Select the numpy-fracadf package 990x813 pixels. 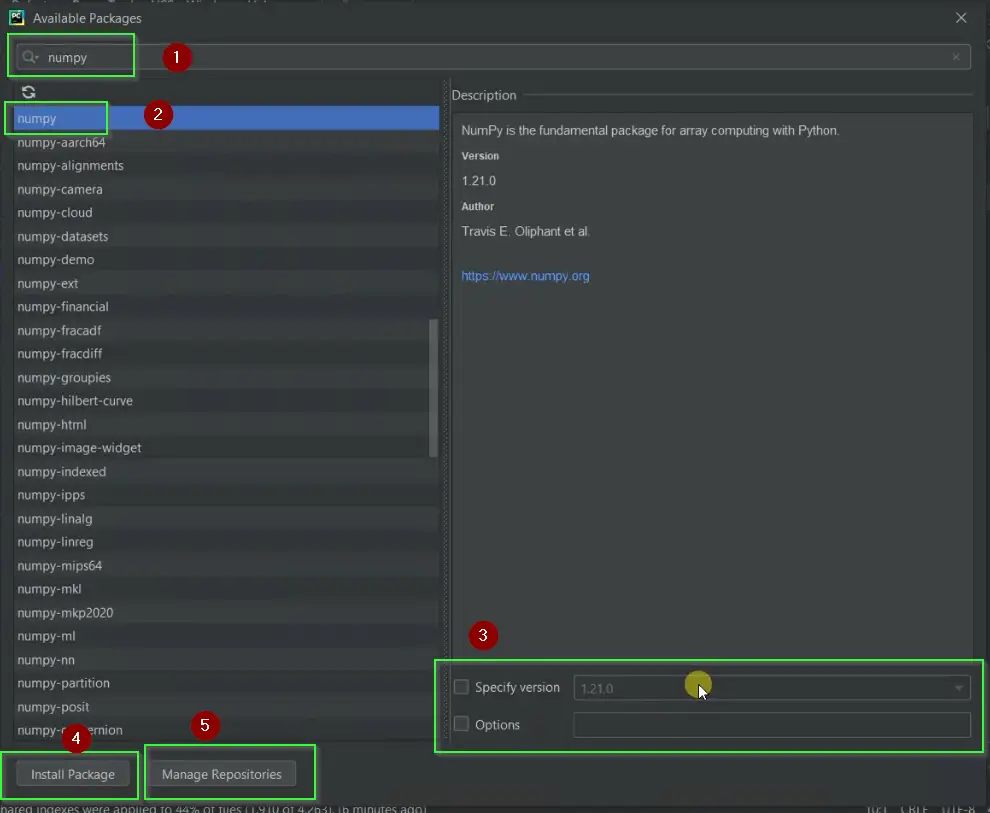226,330
